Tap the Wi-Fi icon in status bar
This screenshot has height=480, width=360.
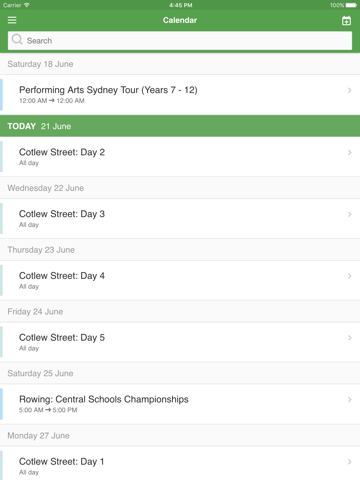27,5
